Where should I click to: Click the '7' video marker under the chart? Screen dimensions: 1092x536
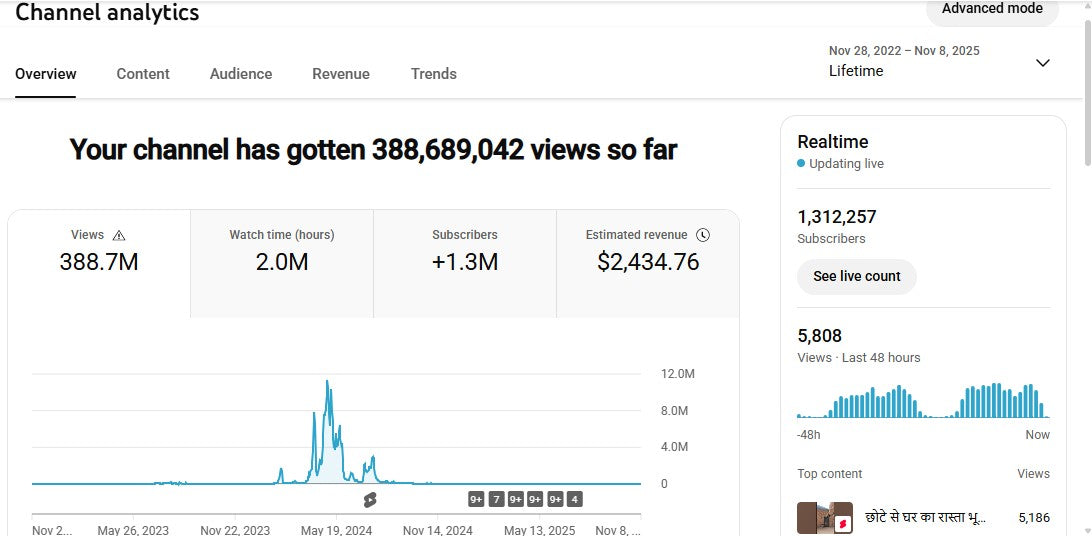(x=496, y=499)
